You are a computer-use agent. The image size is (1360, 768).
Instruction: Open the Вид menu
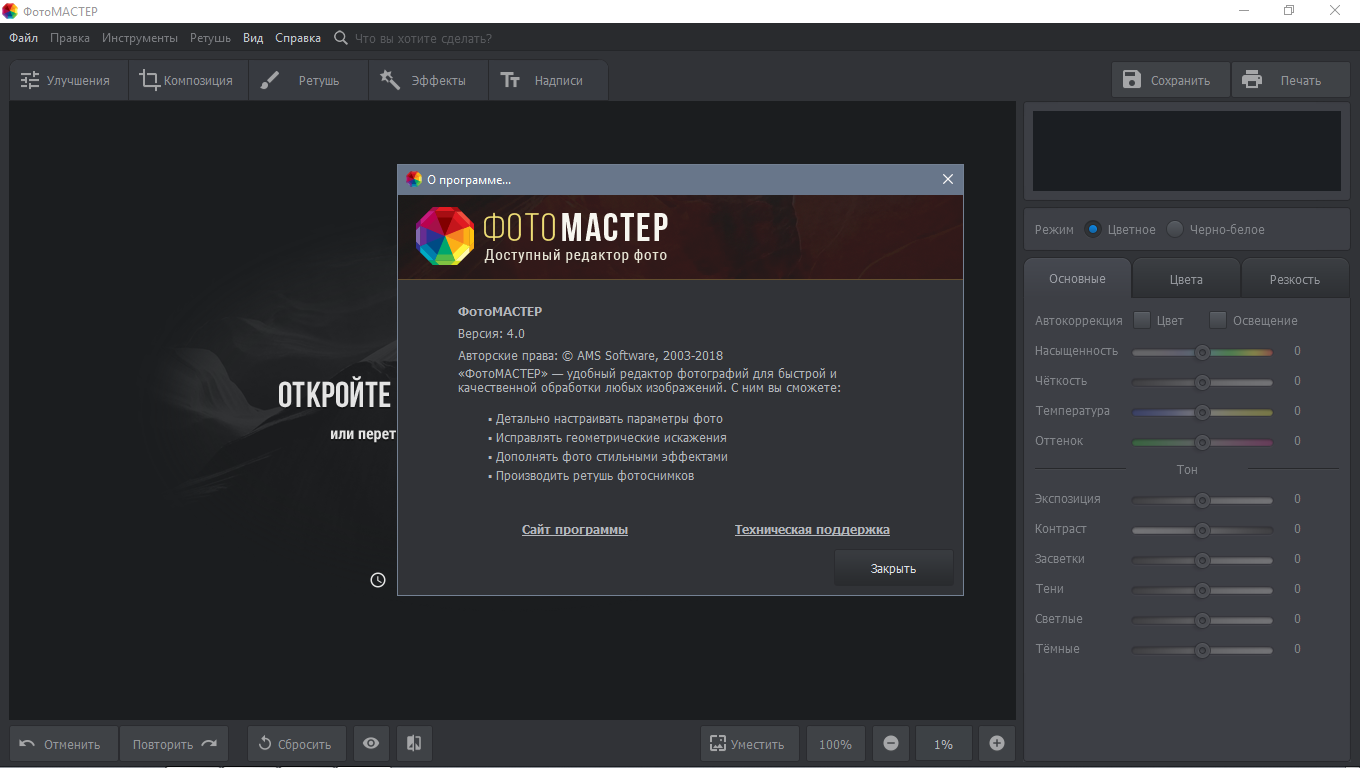point(253,38)
